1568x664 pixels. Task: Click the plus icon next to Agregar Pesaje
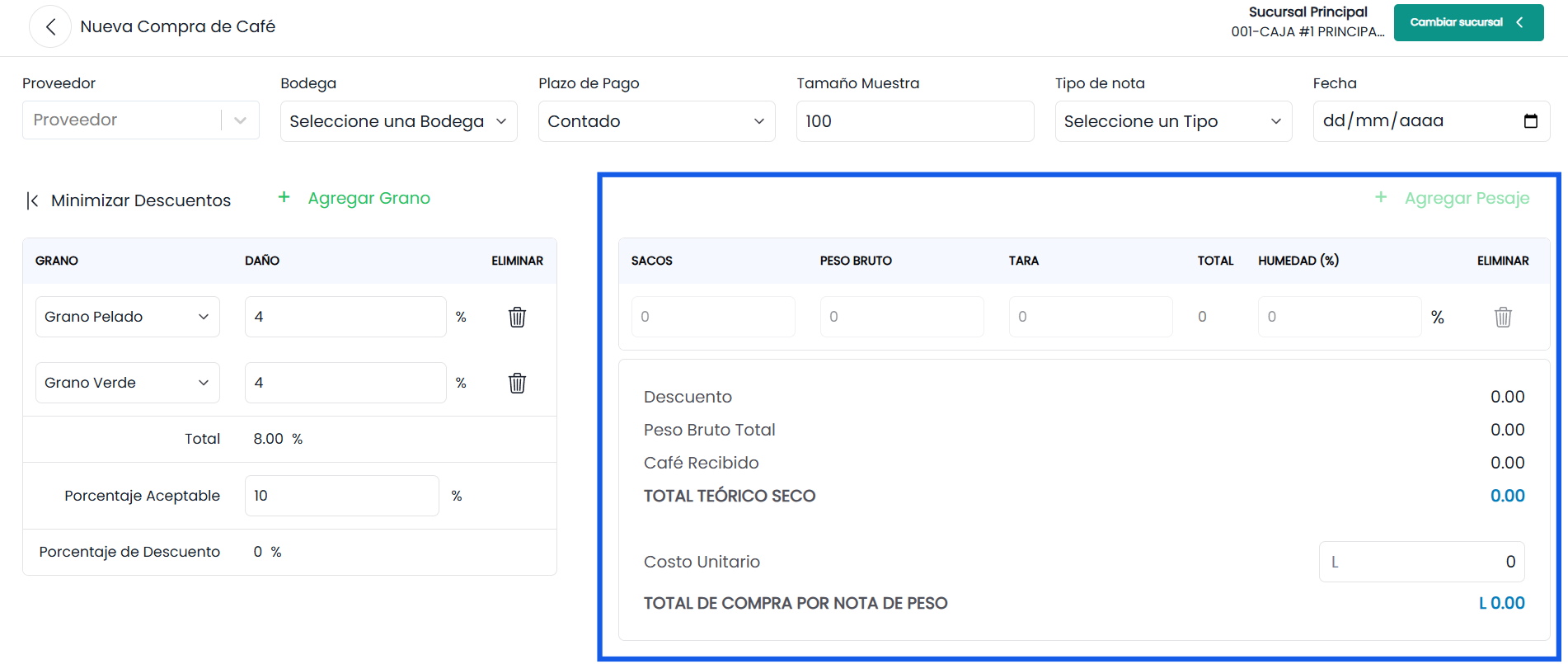tap(1381, 197)
